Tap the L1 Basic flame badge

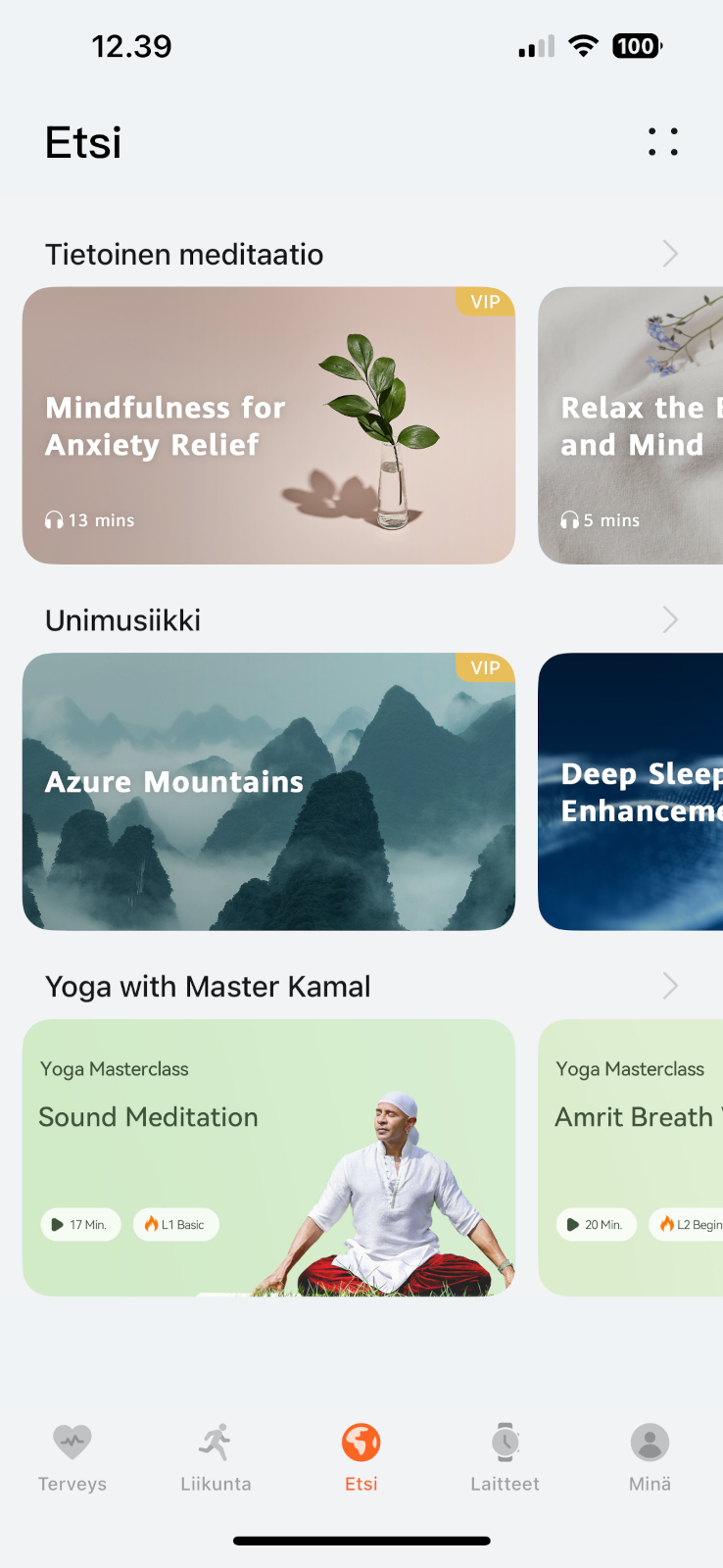(x=175, y=1224)
